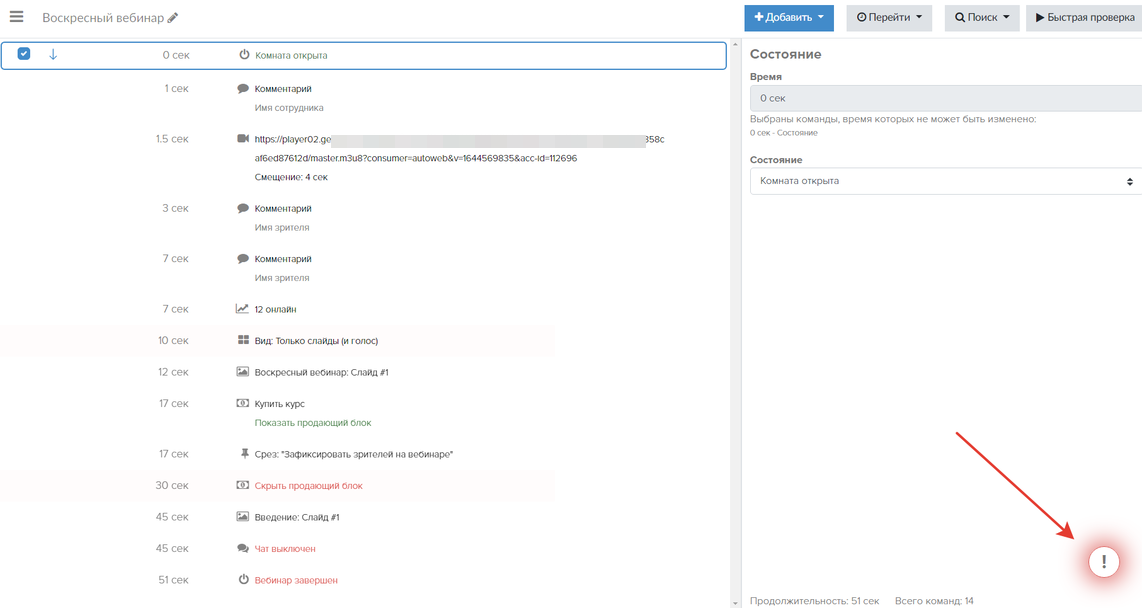Select the Чат выключен command
Screen dimensions: 1142x608
(x=284, y=549)
